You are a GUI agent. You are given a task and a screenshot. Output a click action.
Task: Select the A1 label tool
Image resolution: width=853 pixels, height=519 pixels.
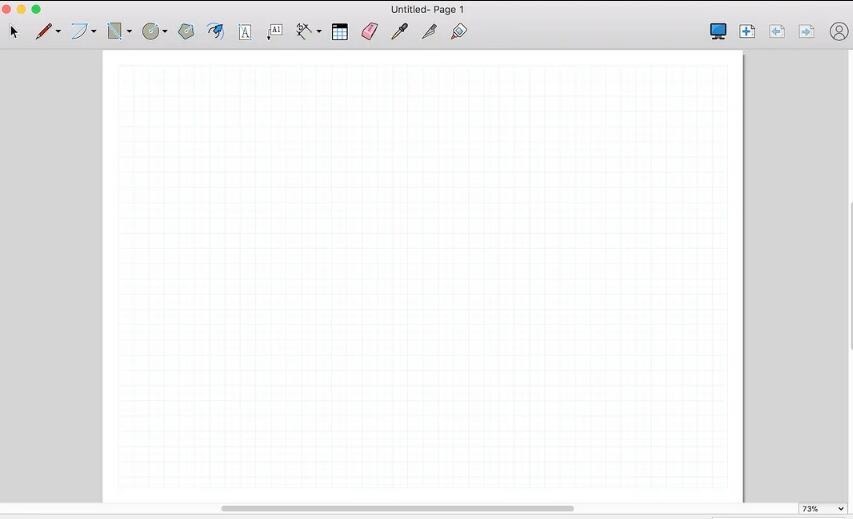coord(274,32)
